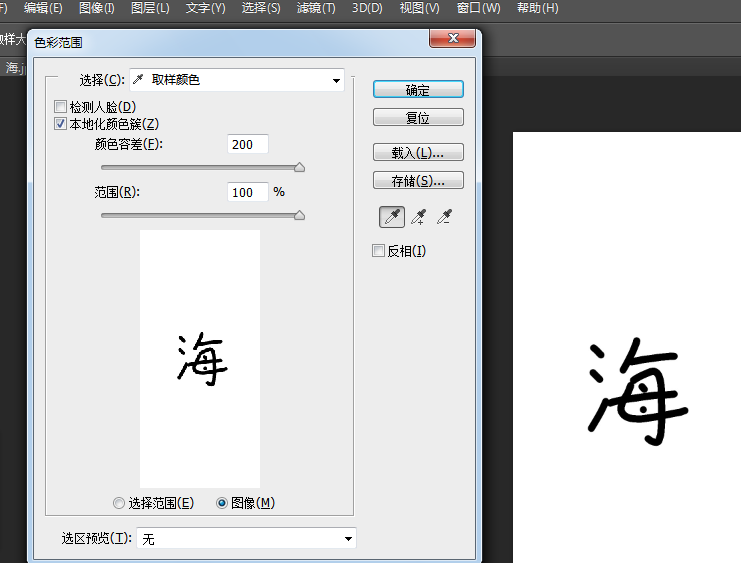Open the 视图 menu

coord(419,8)
